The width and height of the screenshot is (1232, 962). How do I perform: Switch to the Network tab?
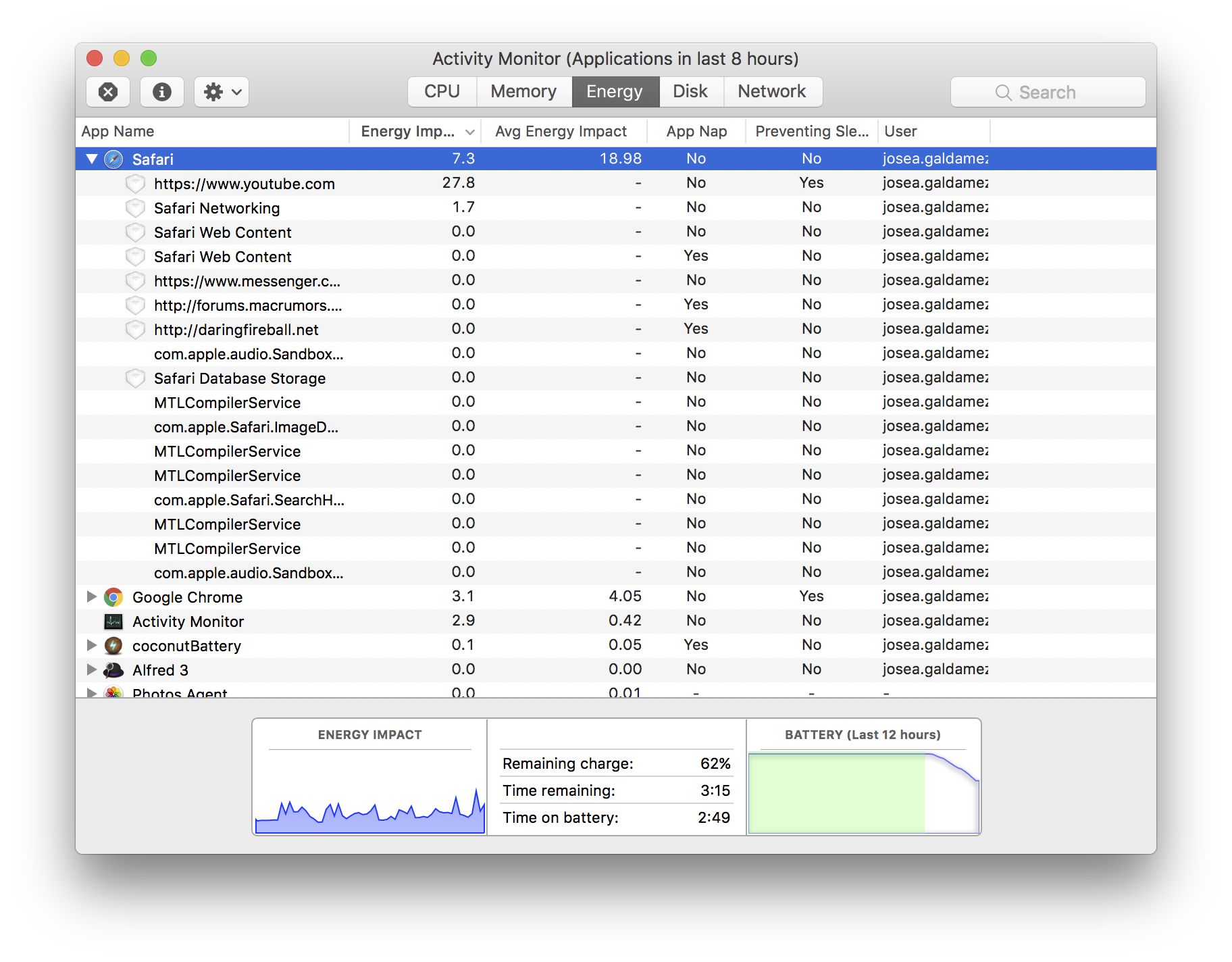pyautogui.click(x=772, y=92)
